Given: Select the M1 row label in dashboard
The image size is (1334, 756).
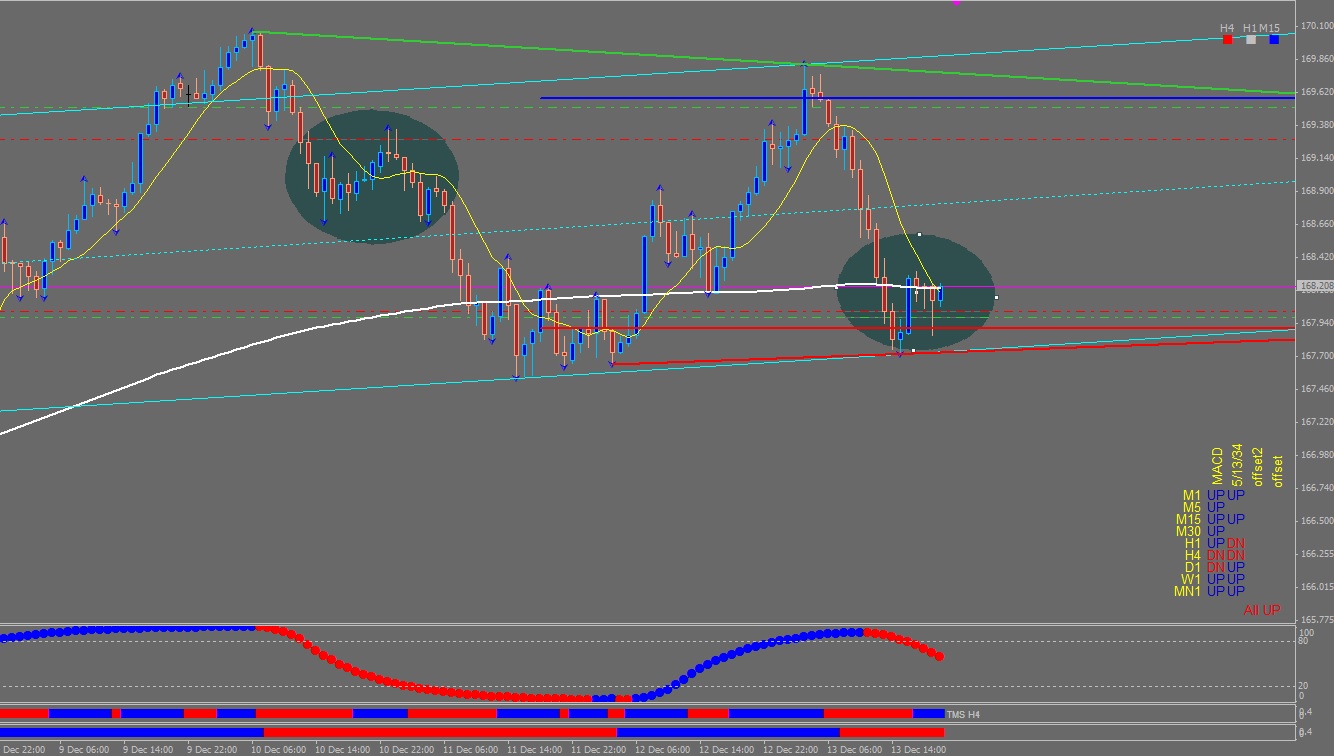Looking at the screenshot, I should coord(1191,495).
